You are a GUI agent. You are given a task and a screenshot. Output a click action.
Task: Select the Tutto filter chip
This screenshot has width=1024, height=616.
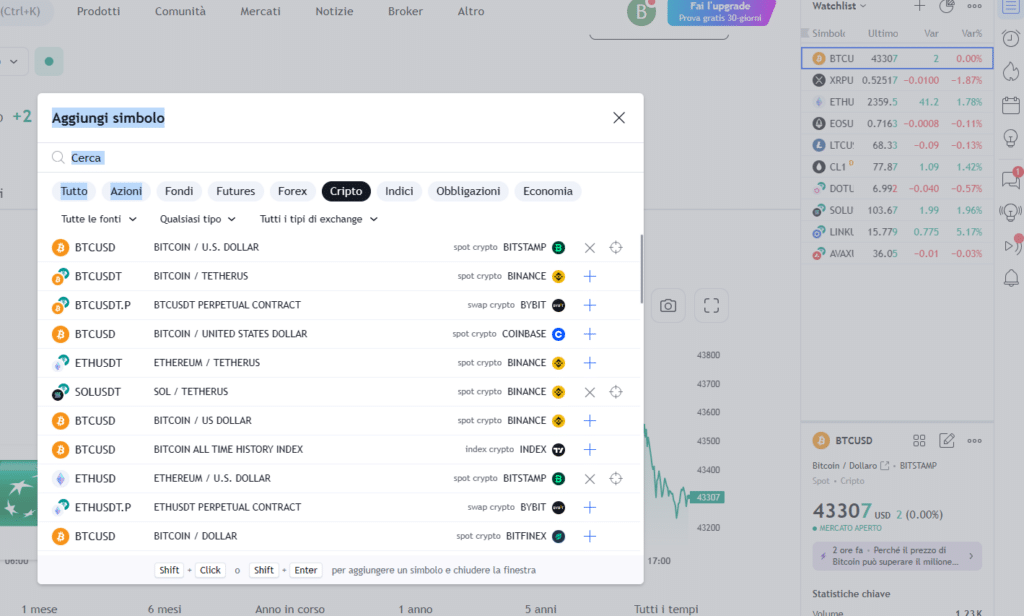click(74, 191)
